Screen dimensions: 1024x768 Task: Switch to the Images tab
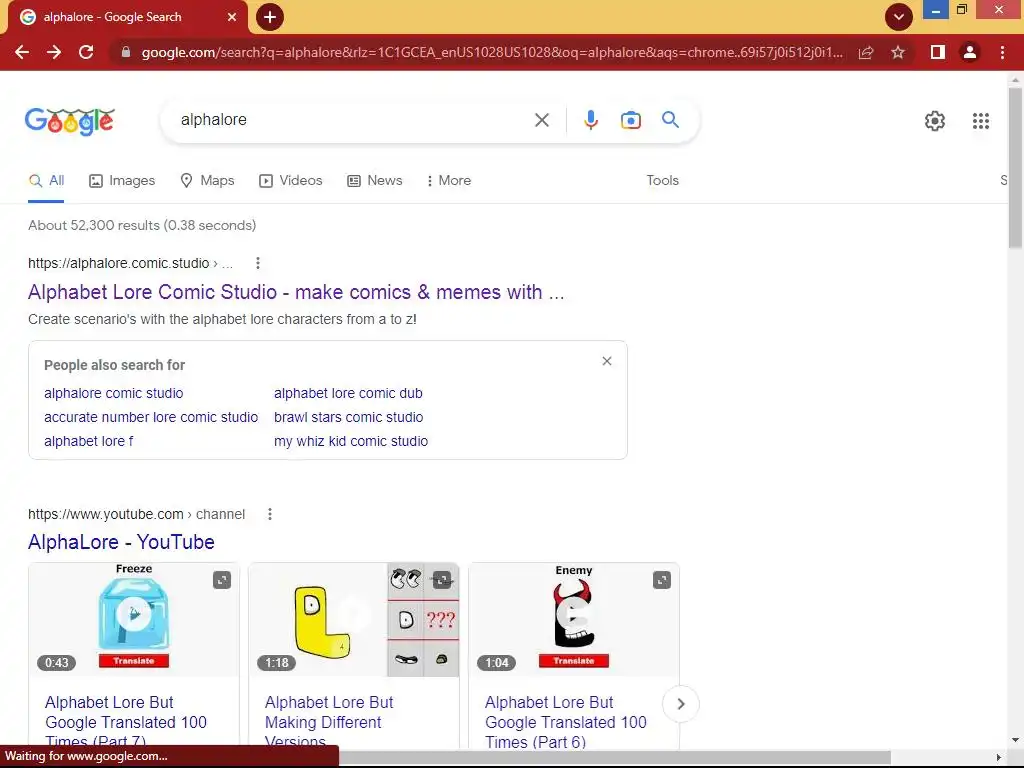pos(122,181)
